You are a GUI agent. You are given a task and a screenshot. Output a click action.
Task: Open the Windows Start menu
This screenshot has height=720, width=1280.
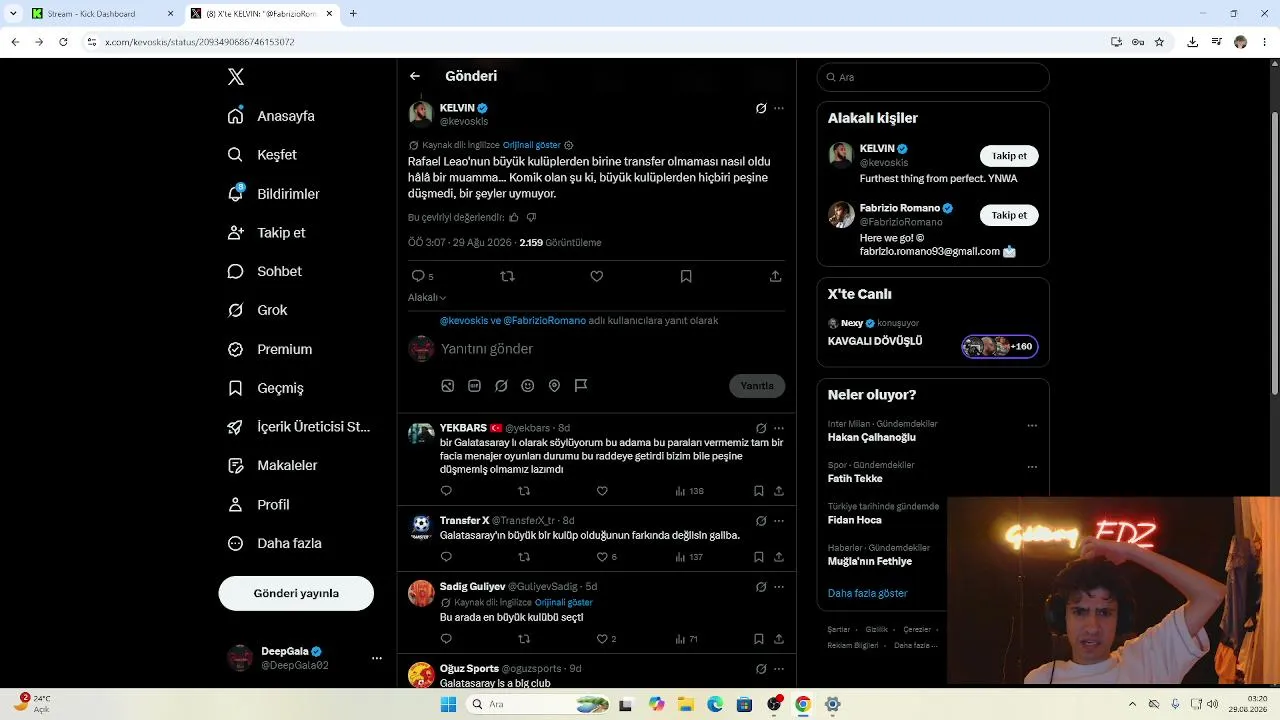pyautogui.click(x=448, y=705)
